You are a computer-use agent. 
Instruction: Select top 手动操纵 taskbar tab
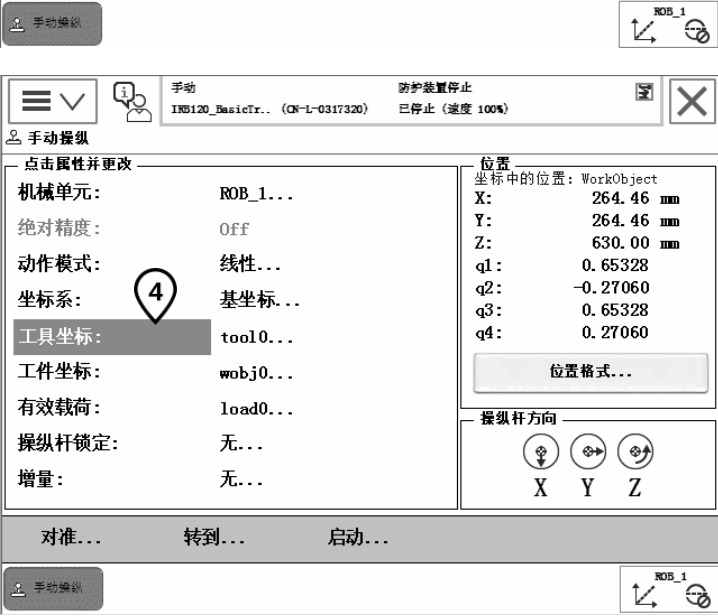pos(52,24)
